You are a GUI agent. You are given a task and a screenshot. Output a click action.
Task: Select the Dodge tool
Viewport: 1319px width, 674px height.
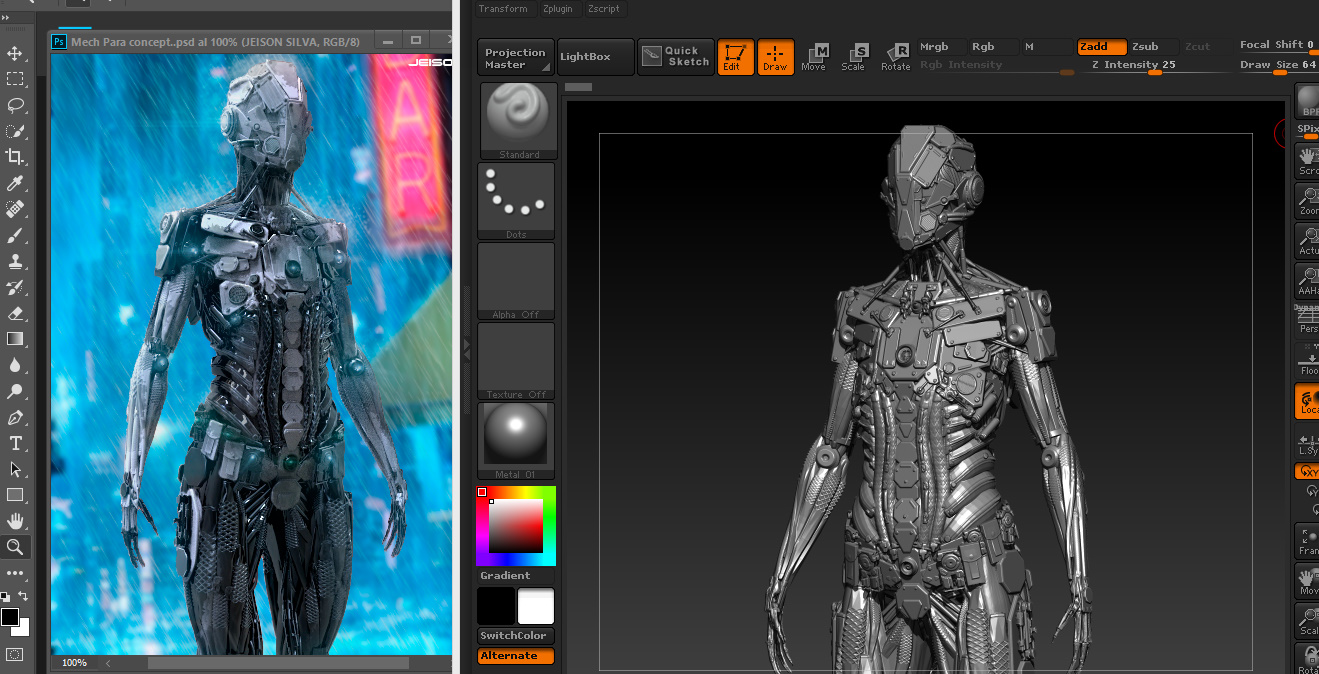click(x=15, y=391)
